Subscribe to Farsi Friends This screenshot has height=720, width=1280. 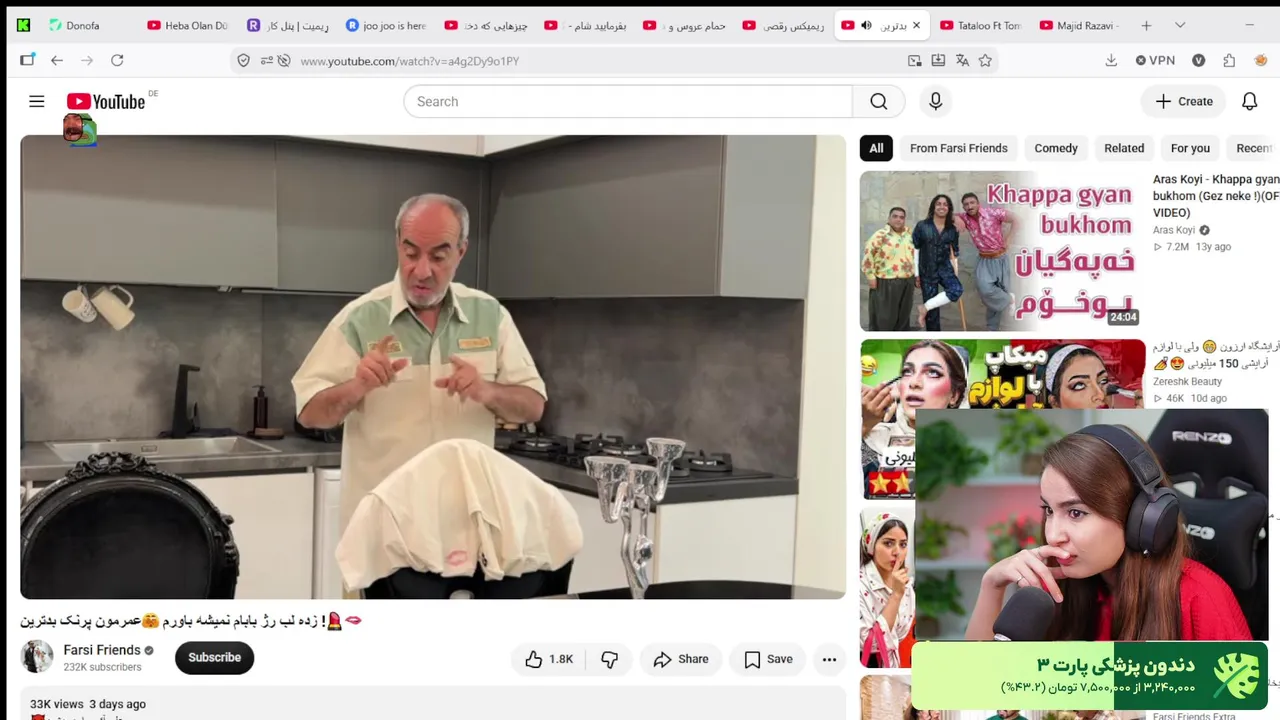214,658
